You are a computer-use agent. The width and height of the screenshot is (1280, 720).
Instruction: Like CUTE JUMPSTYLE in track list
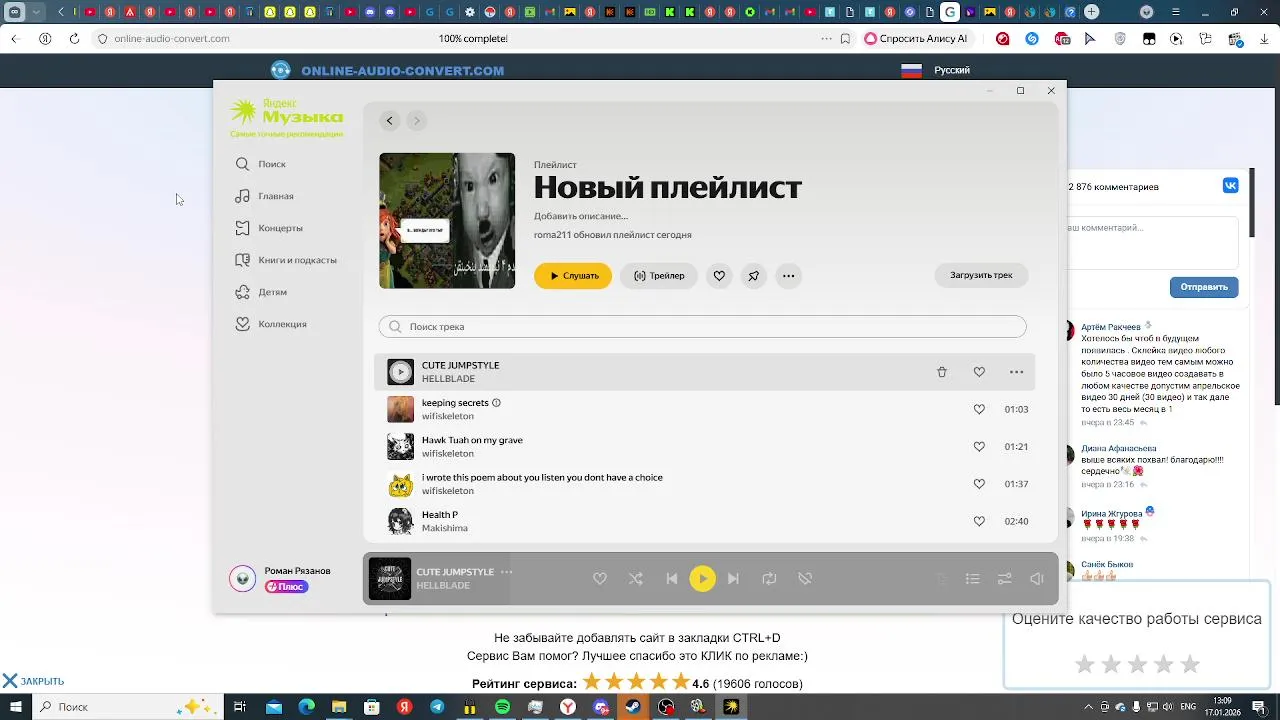coord(979,372)
